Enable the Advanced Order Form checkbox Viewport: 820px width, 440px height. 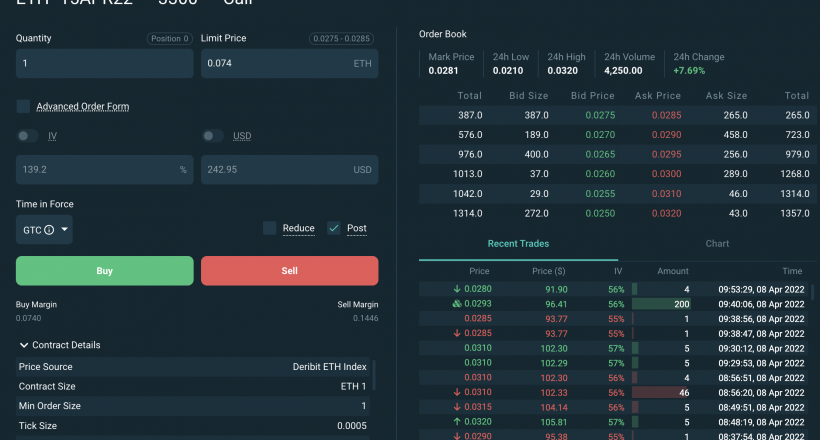click(23, 106)
